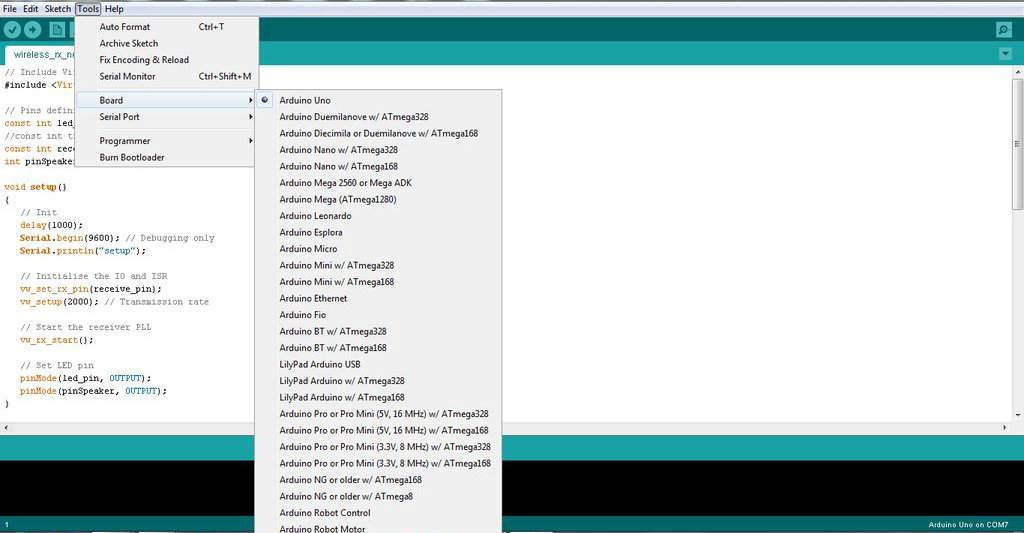Select Arduino Fio board
Screen dimensions: 1024x533
pyautogui.click(x=378, y=315)
